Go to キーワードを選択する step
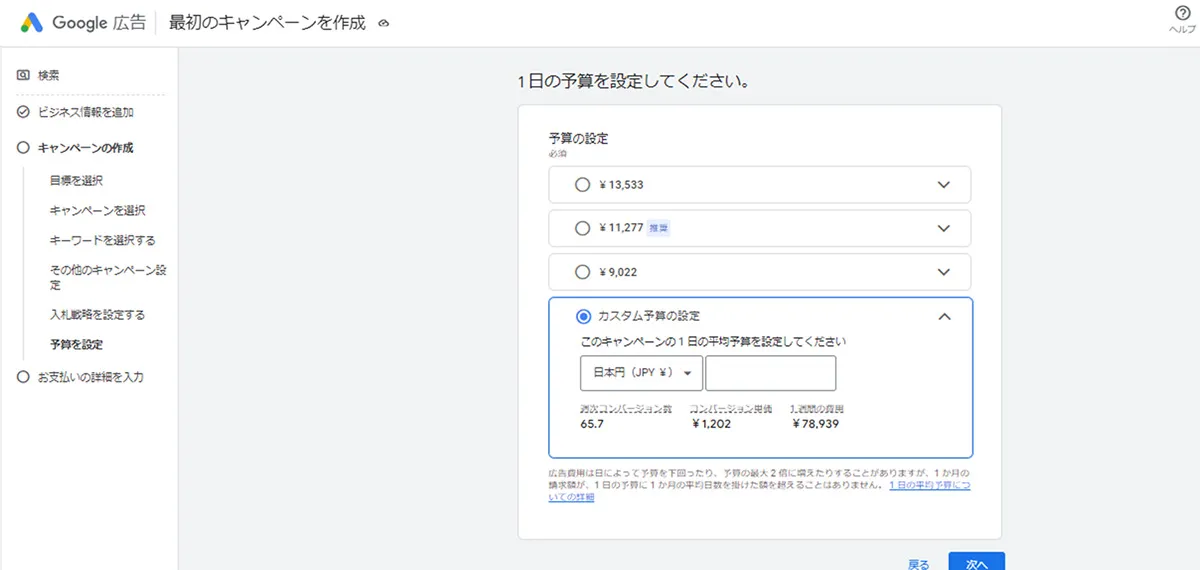The width and height of the screenshot is (1200, 570). 102,241
